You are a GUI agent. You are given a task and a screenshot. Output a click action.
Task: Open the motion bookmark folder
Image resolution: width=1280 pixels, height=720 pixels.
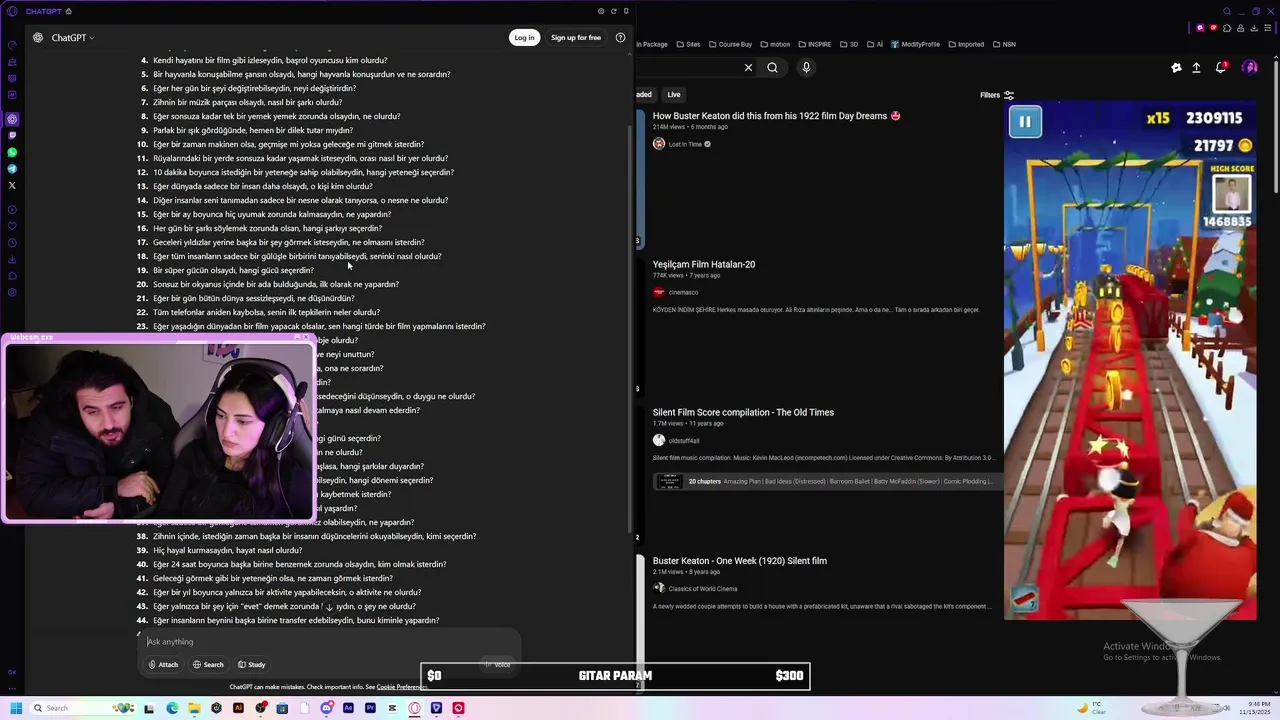click(x=775, y=44)
